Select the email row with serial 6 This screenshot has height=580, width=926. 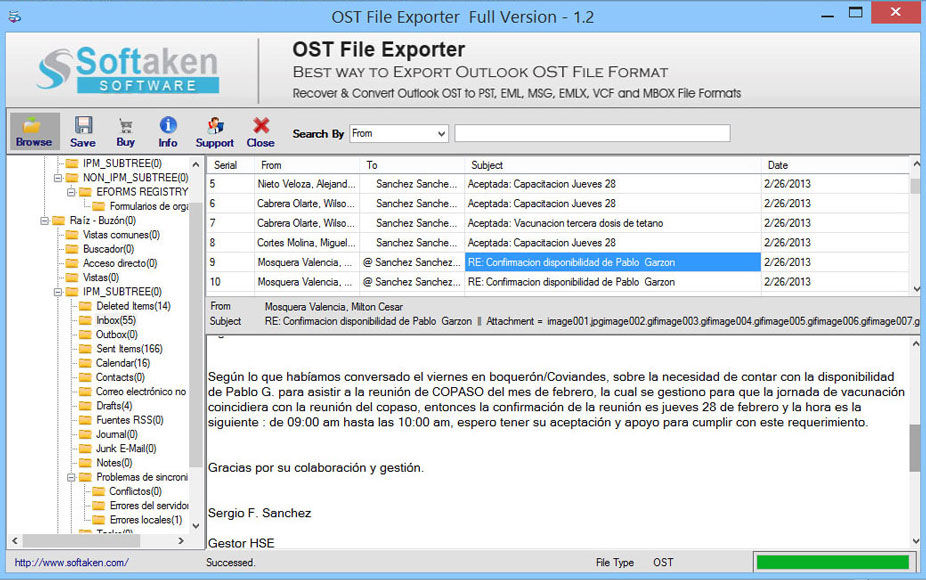click(x=557, y=204)
